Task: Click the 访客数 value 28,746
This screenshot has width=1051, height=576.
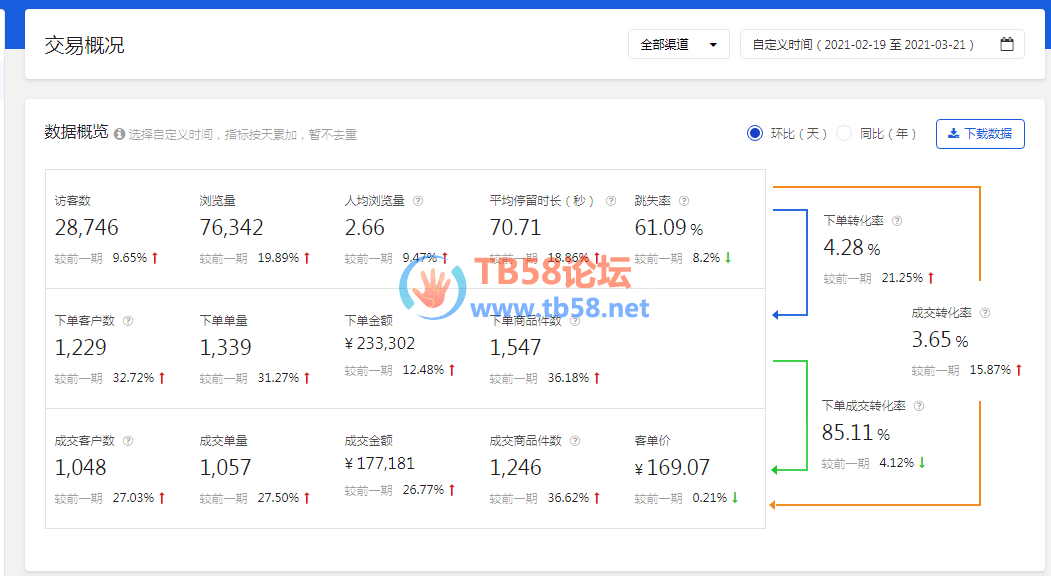Action: pyautogui.click(x=87, y=228)
